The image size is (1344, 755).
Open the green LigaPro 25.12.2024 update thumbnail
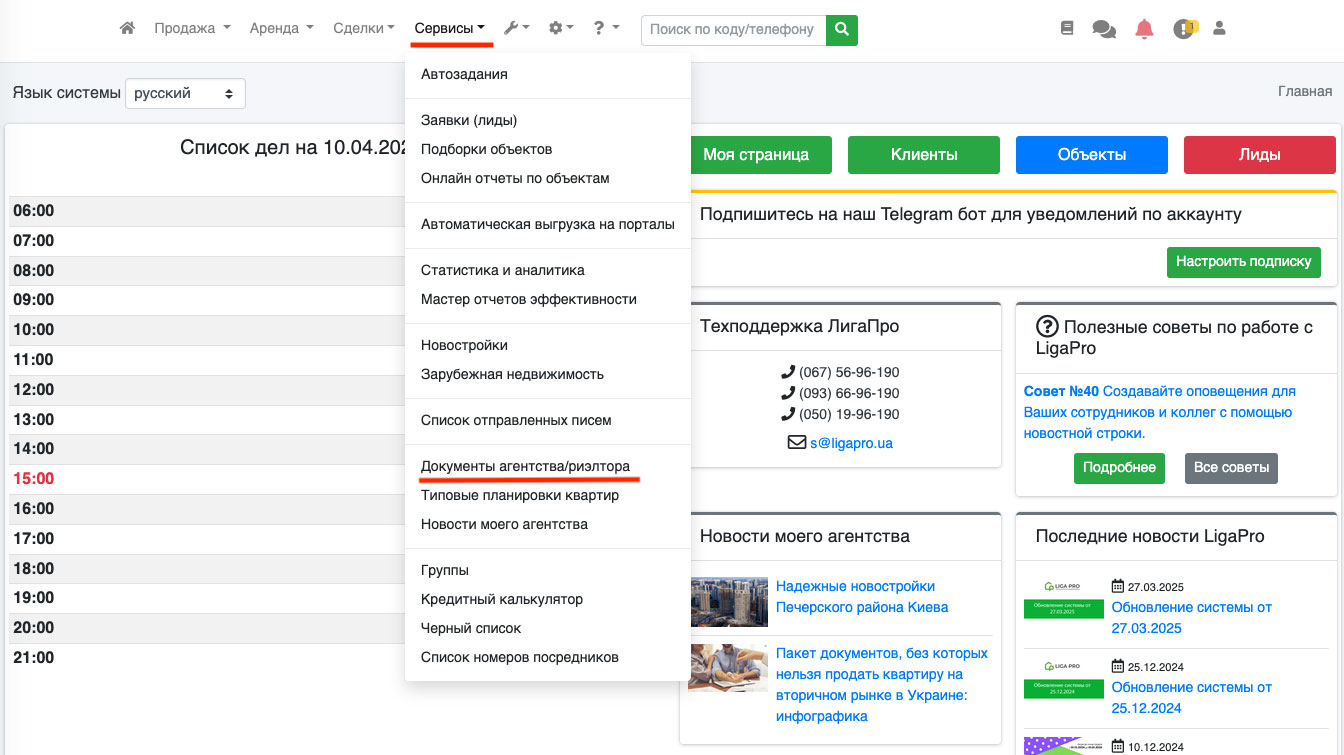coord(1064,677)
